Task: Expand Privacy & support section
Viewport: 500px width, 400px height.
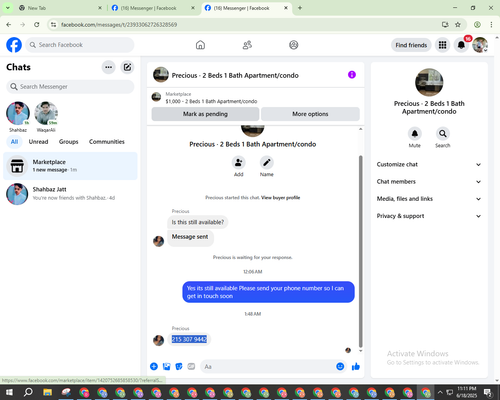Action: pos(429,216)
